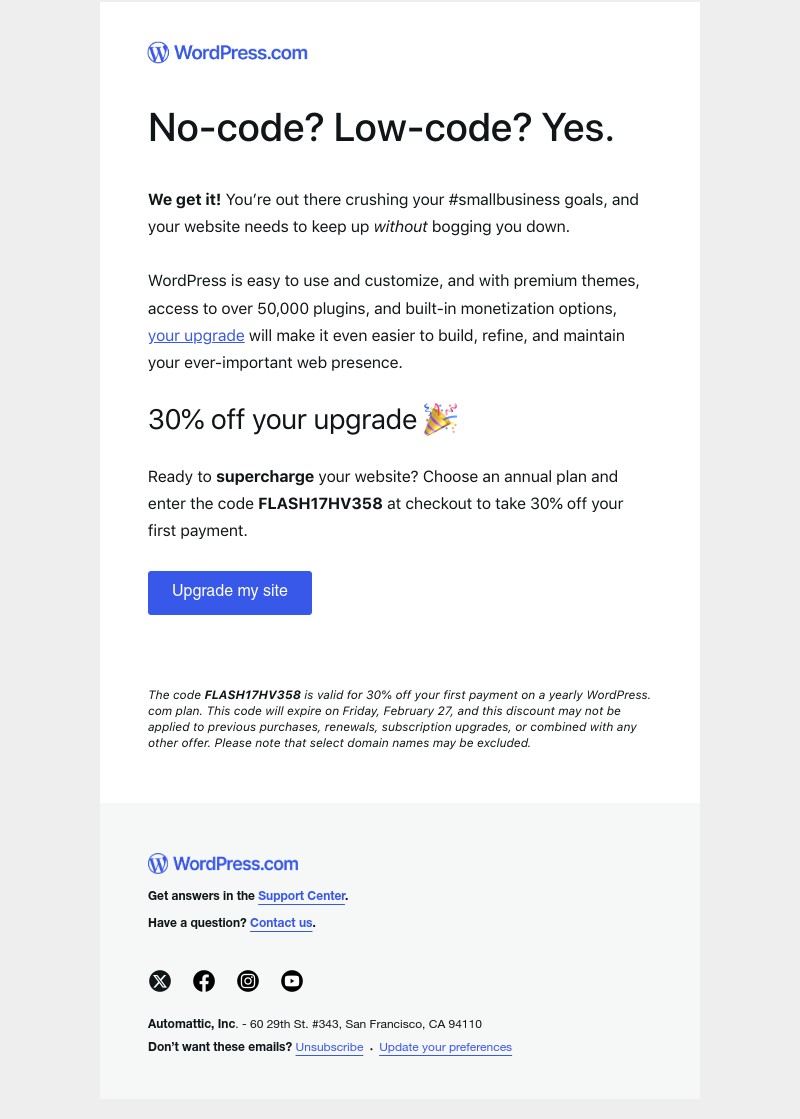This screenshot has width=800, height=1119.
Task: Click the WordPress.com logo in the footer
Action: (223, 863)
